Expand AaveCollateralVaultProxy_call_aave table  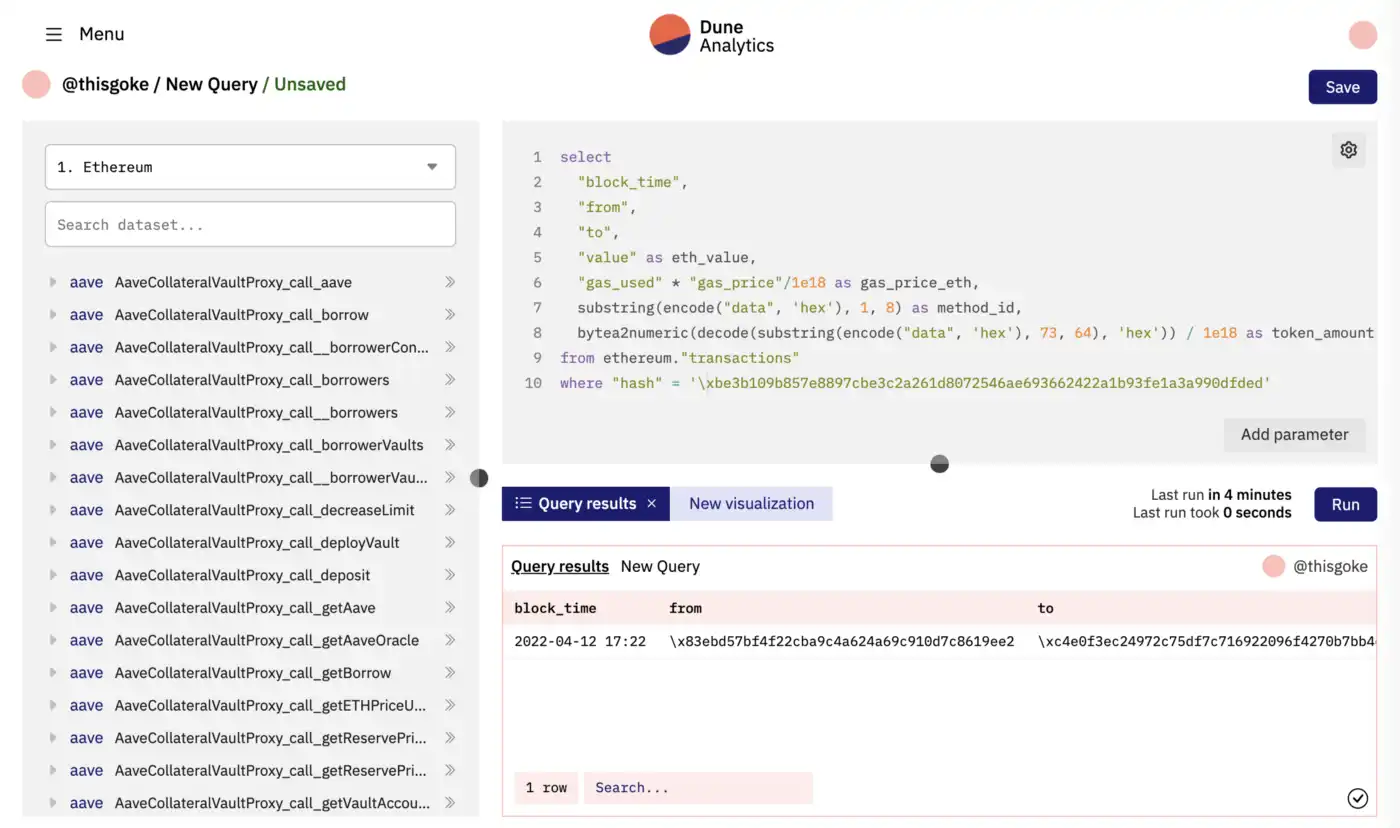[x=53, y=282]
